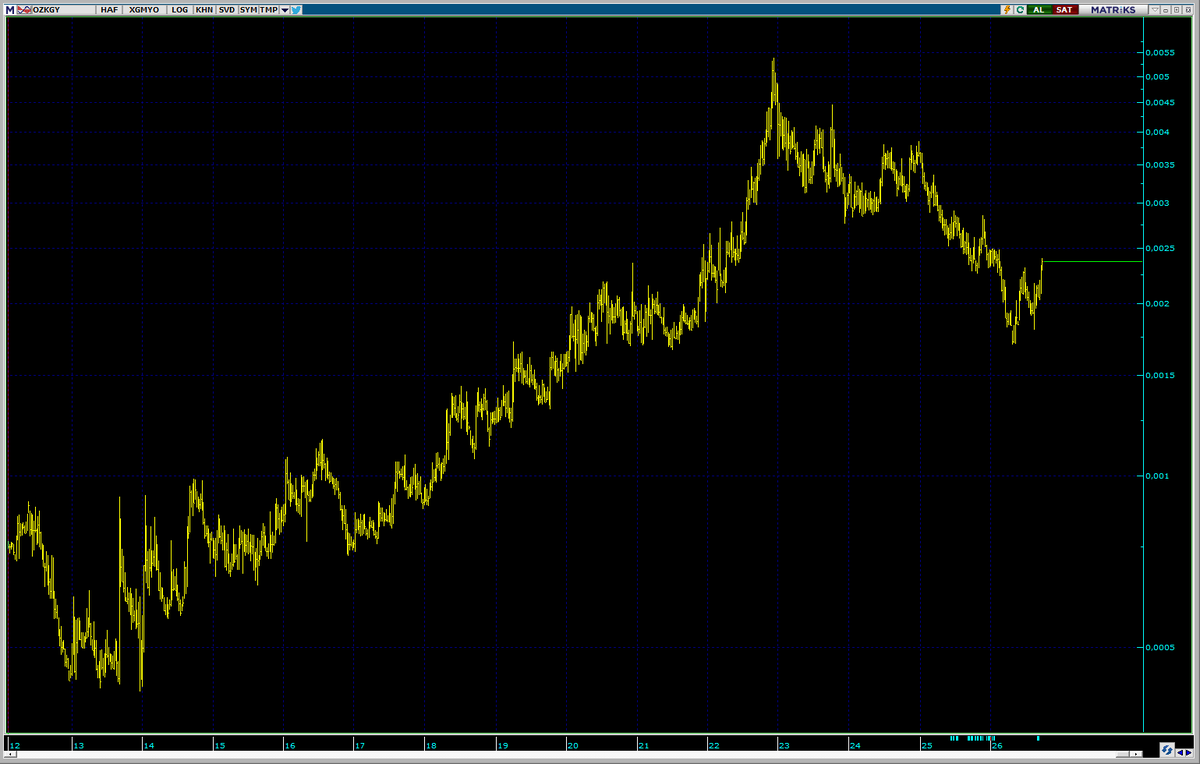Screen dimensions: 1200x764
Task: Click the KHN toolbar button
Action: click(204, 10)
